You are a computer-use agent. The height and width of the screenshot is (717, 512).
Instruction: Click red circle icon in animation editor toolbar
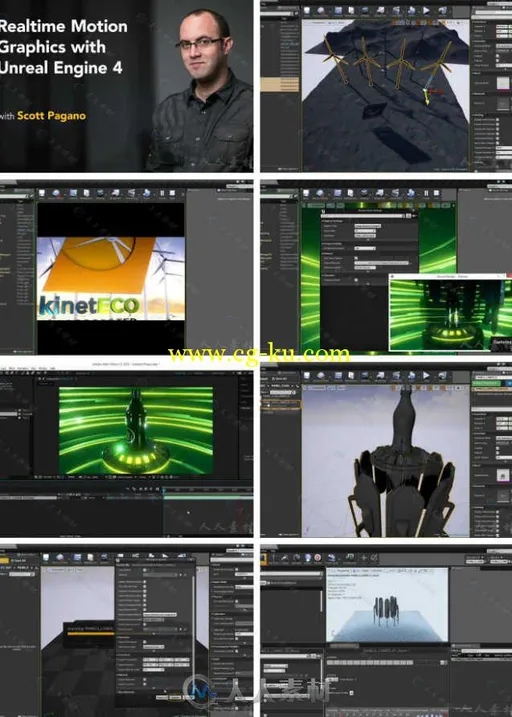318,558
